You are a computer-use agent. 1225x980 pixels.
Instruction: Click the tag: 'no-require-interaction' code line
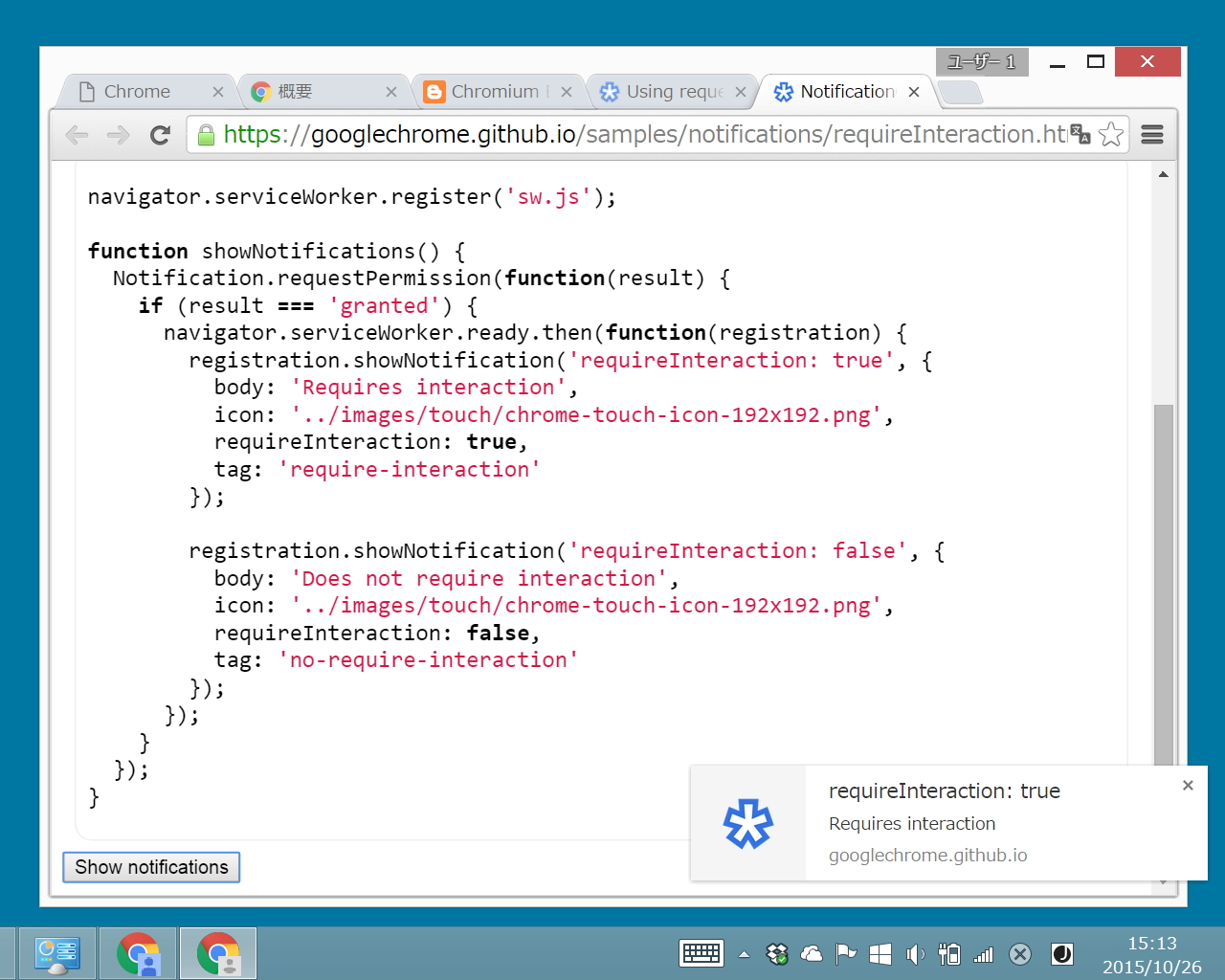[396, 660]
